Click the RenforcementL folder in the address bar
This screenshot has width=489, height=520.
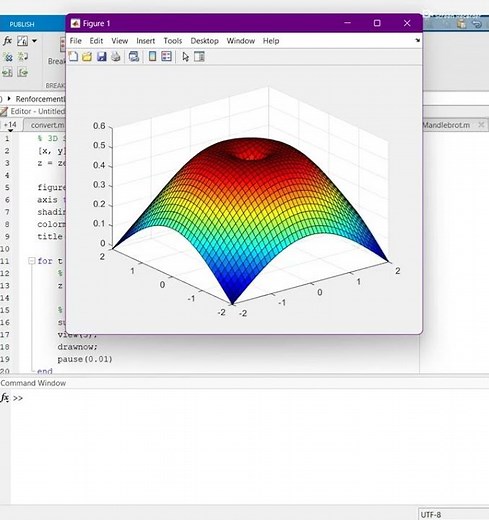[x=40, y=99]
